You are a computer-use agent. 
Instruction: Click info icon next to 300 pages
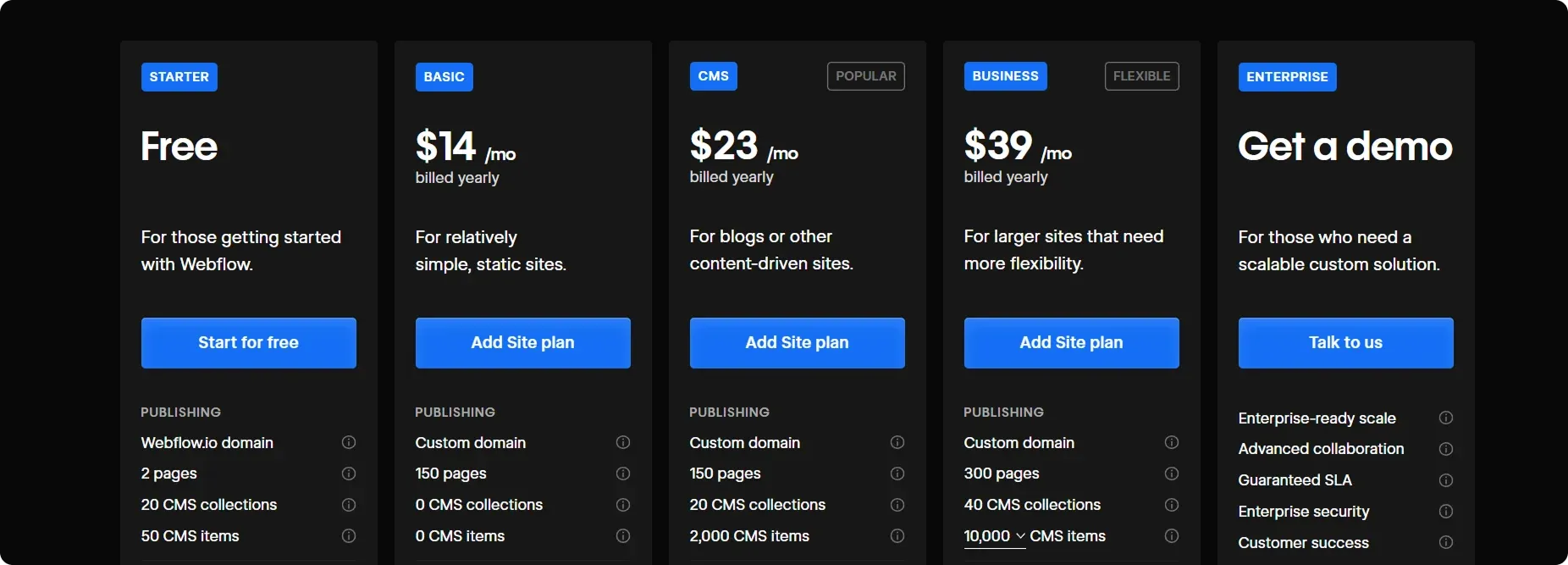[1172, 474]
